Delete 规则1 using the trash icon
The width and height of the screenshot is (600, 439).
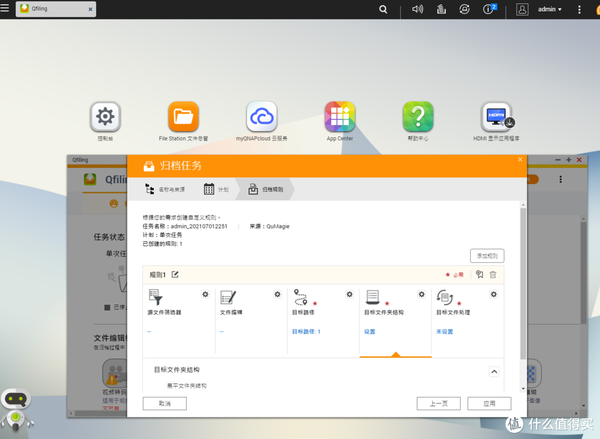click(x=492, y=274)
